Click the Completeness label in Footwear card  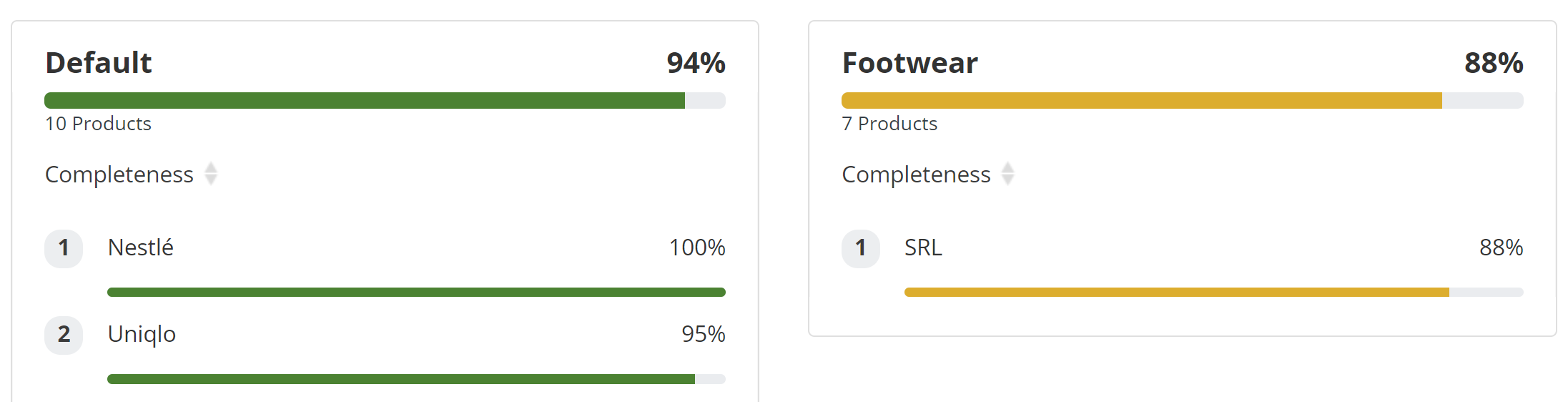[917, 175]
